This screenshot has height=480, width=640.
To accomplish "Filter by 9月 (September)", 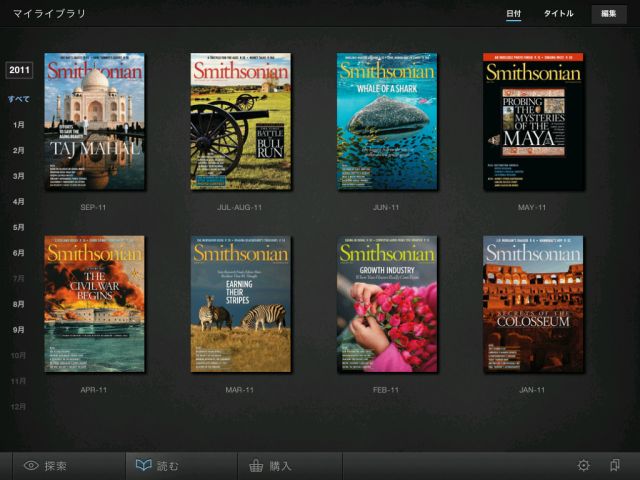I will click(18, 330).
